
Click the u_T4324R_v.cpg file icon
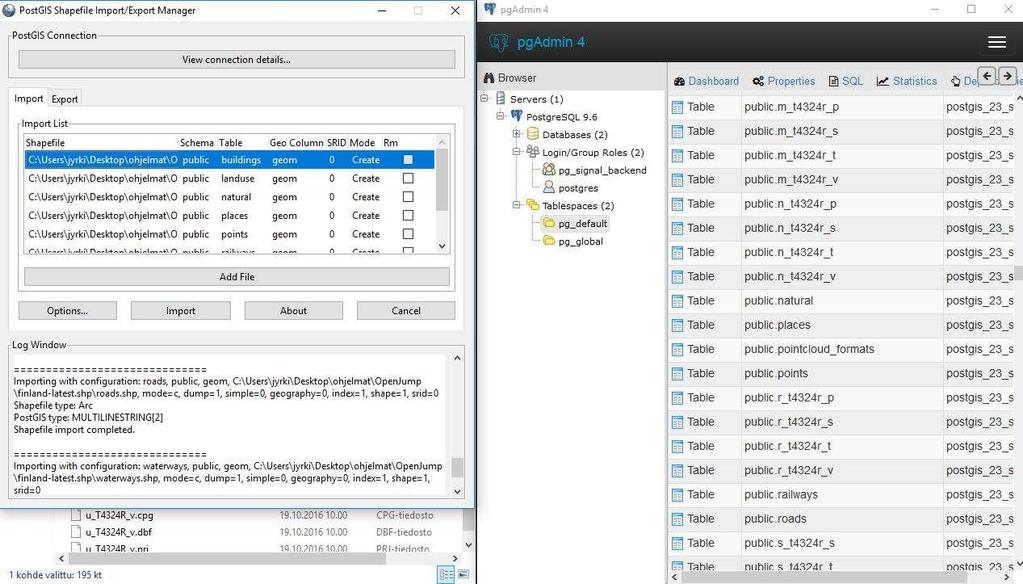[x=76, y=515]
